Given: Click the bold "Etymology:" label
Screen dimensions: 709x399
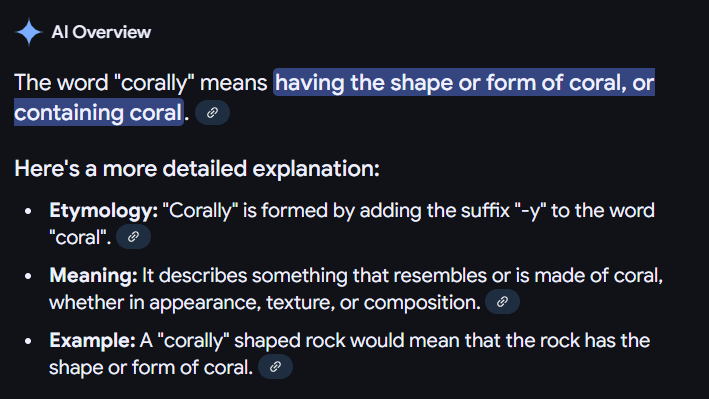Looking at the screenshot, I should (x=104, y=211).
